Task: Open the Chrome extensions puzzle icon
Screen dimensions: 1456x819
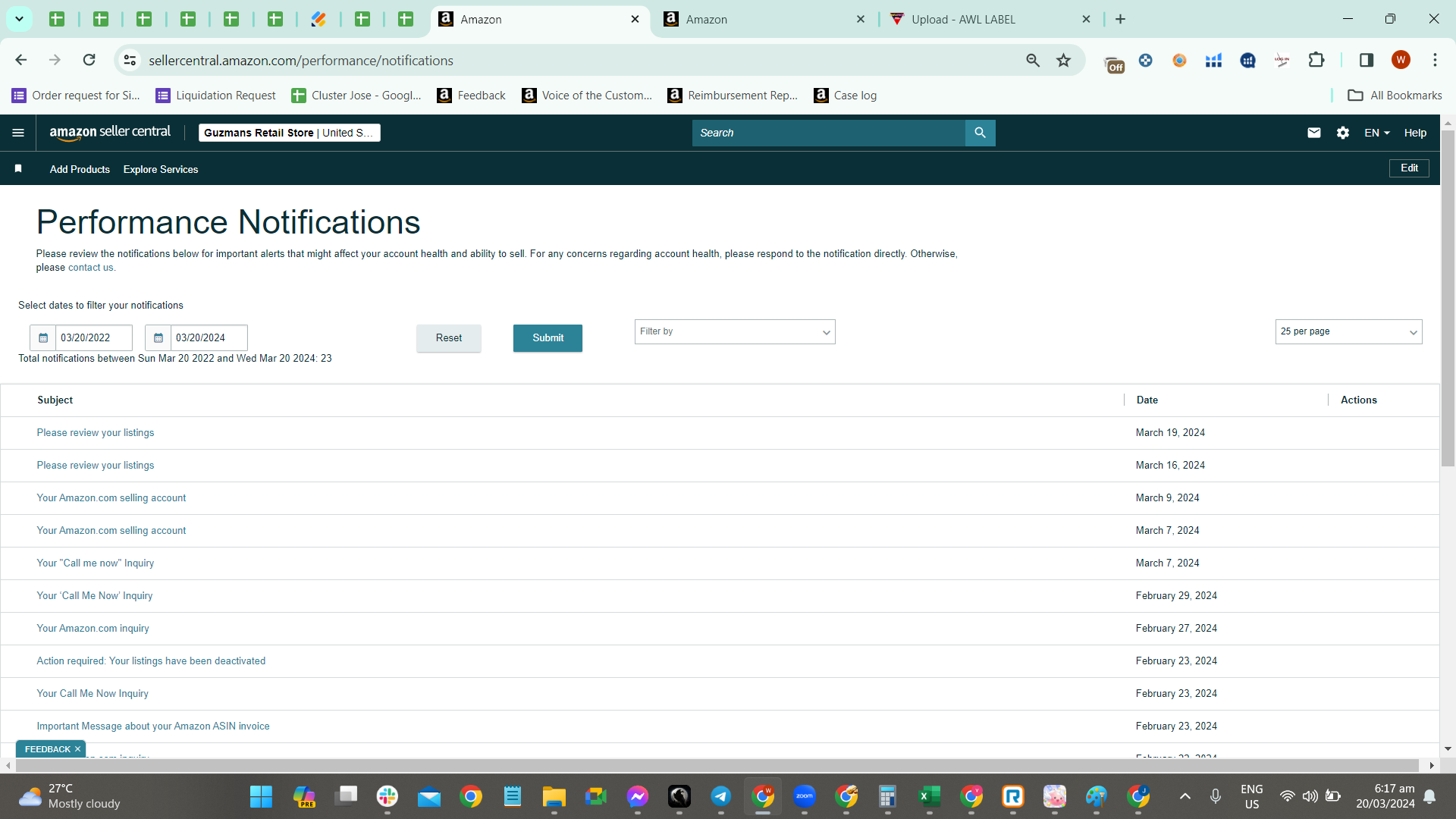Action: tap(1316, 60)
